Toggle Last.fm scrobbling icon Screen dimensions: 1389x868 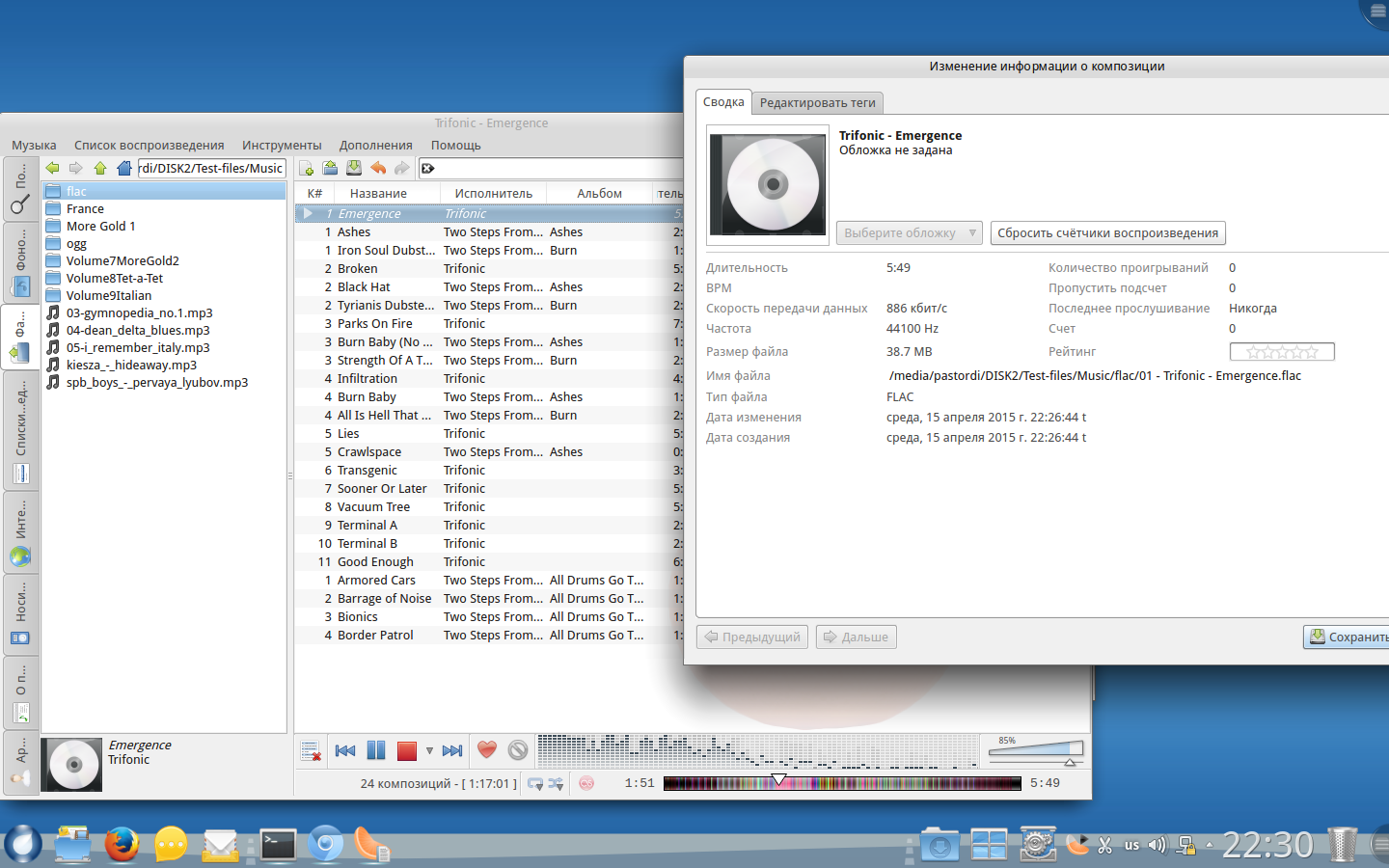(586, 783)
